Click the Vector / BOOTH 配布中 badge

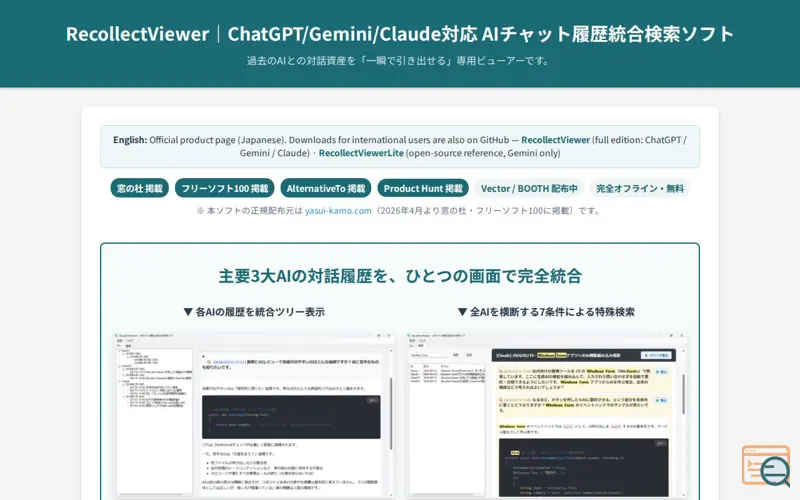click(x=529, y=188)
